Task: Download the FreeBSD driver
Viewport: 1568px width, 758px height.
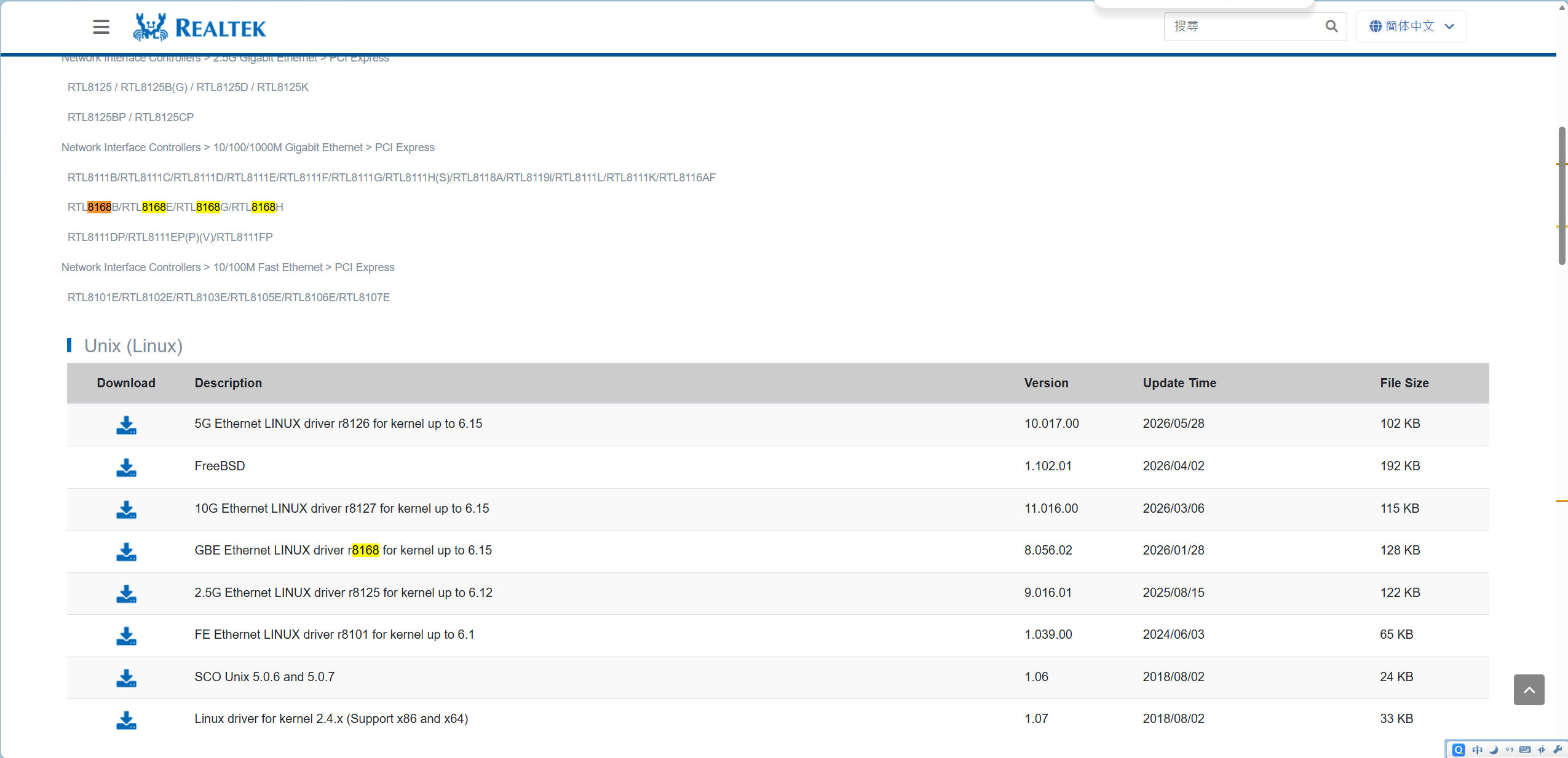Action: pyautogui.click(x=126, y=467)
